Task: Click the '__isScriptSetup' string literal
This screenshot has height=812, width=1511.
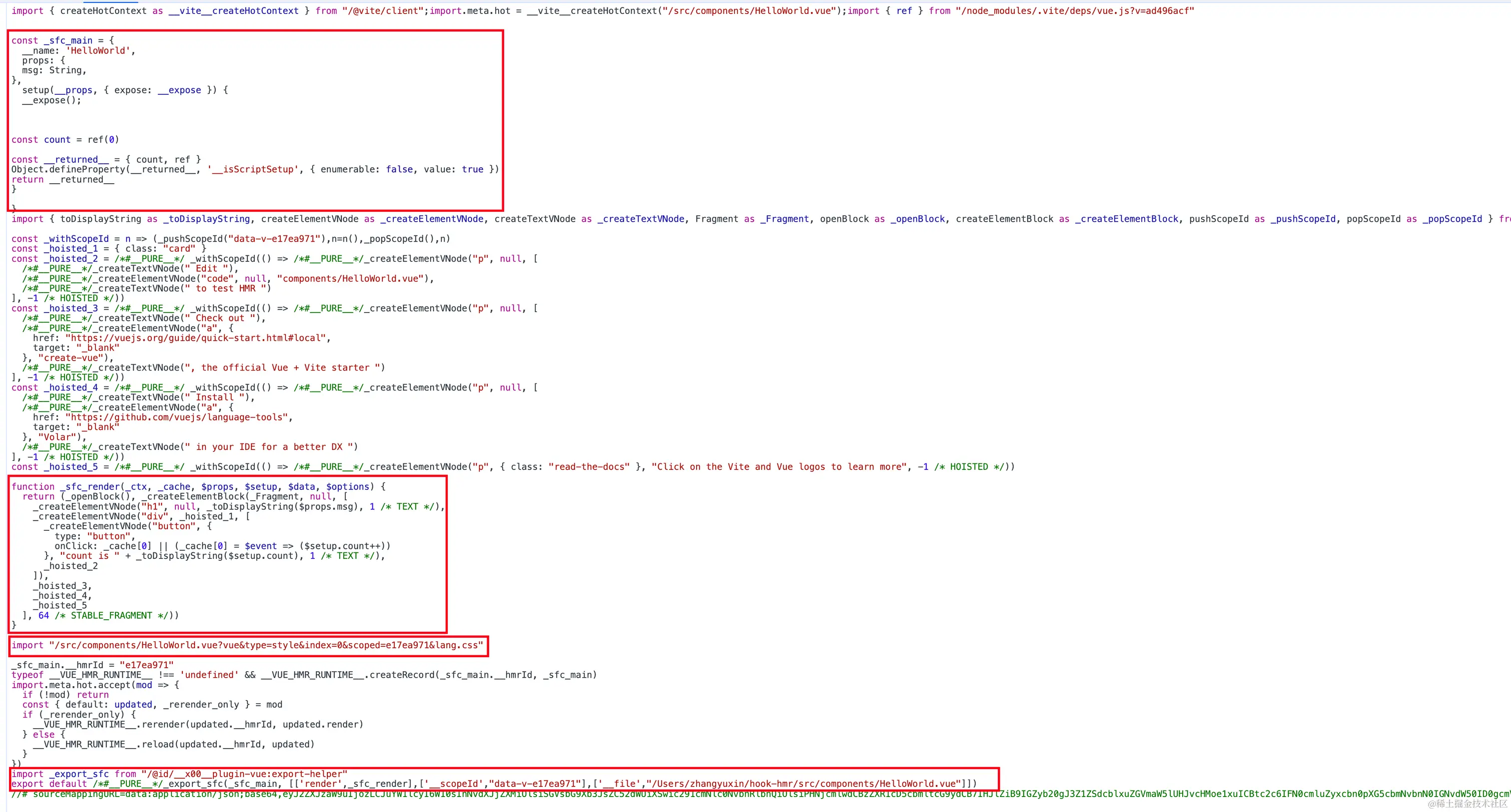Action: [253, 169]
